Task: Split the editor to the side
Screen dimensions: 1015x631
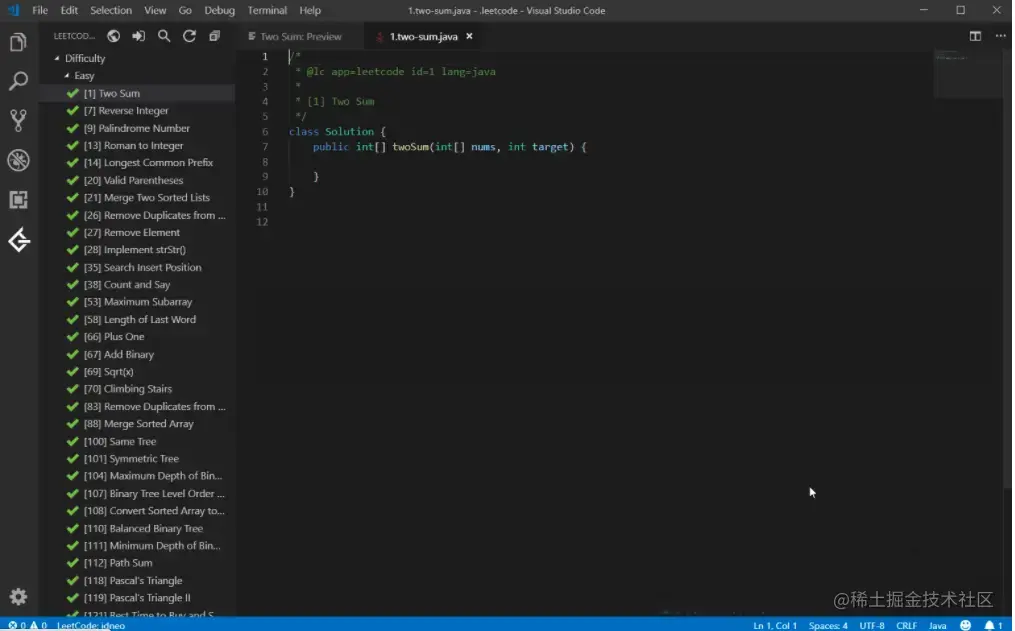Action: pos(975,36)
